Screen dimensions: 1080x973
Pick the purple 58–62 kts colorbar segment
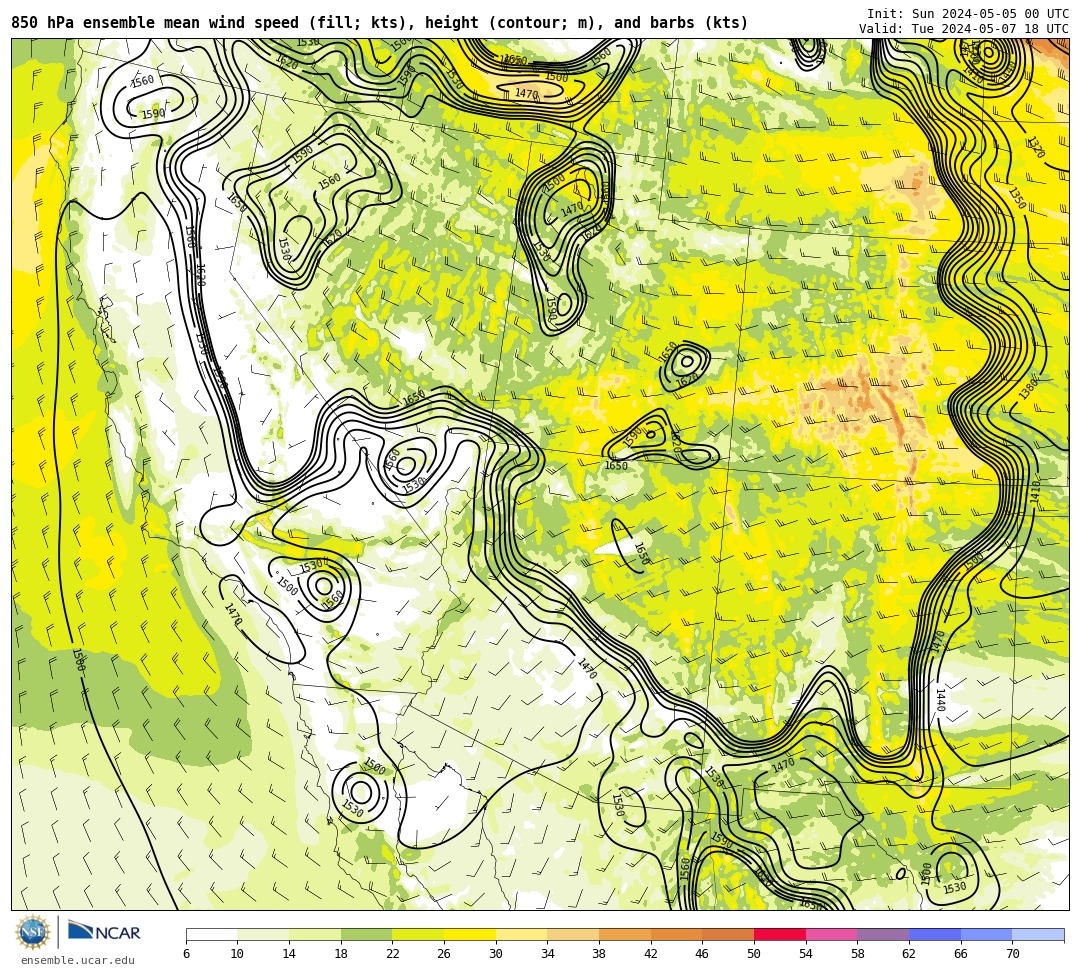pos(883,934)
